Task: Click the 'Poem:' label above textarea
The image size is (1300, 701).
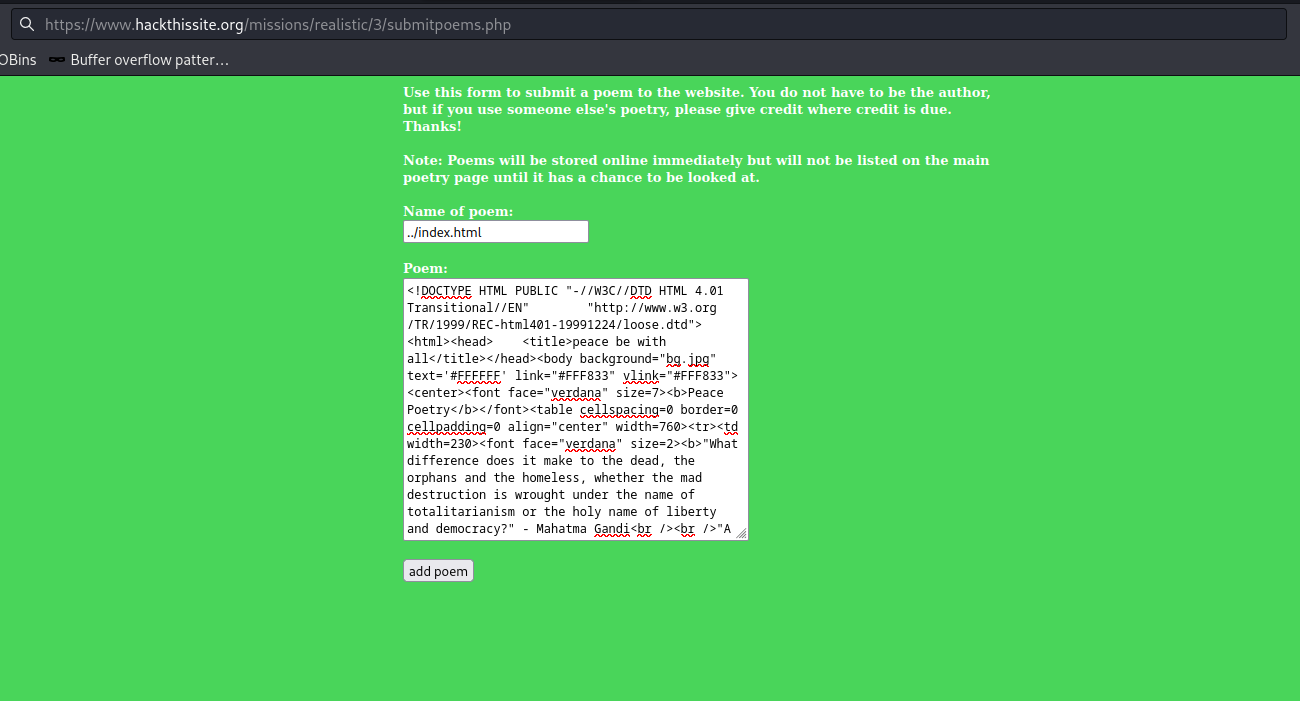Action: pos(425,268)
